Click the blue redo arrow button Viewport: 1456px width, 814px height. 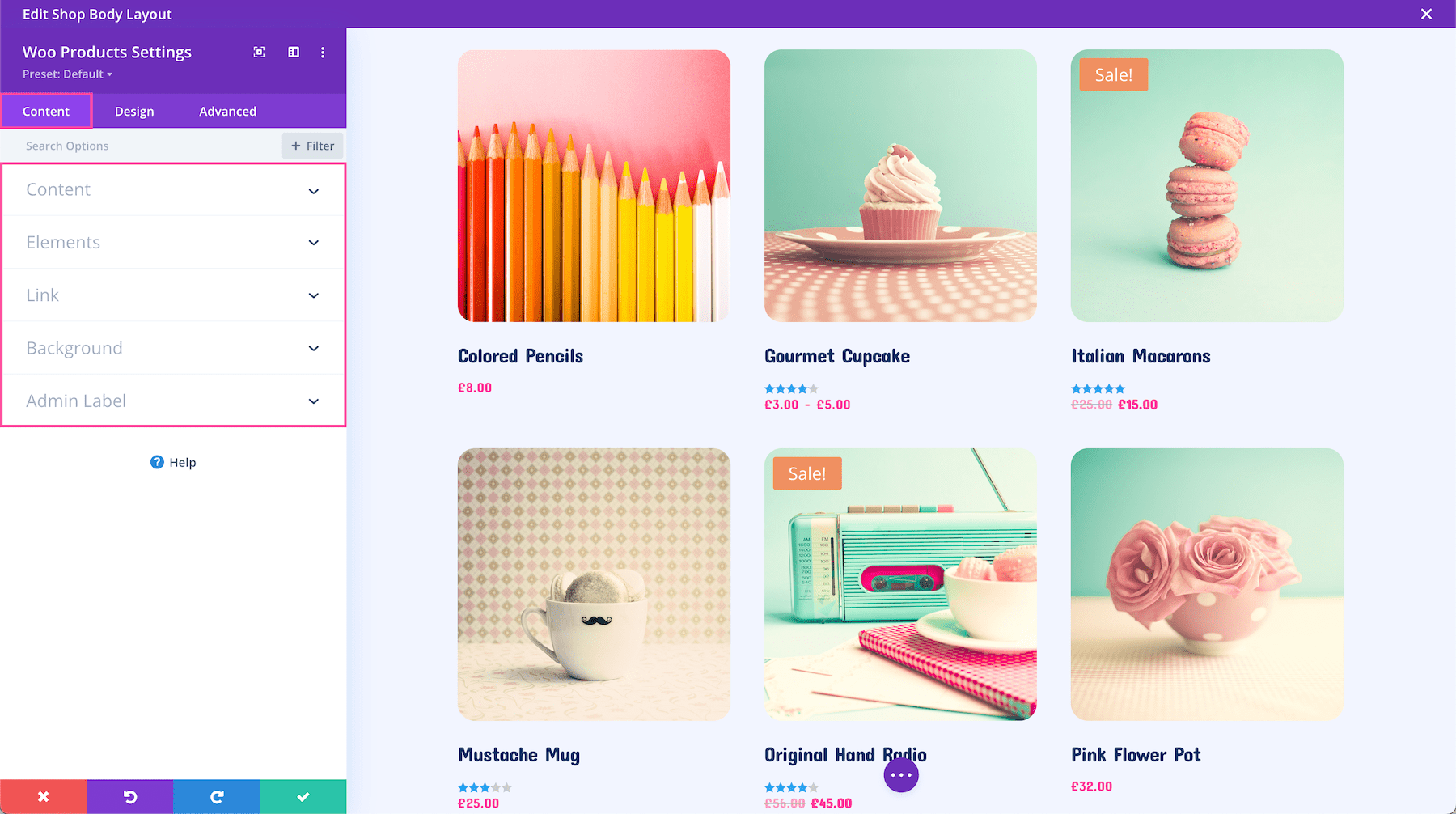point(217,797)
